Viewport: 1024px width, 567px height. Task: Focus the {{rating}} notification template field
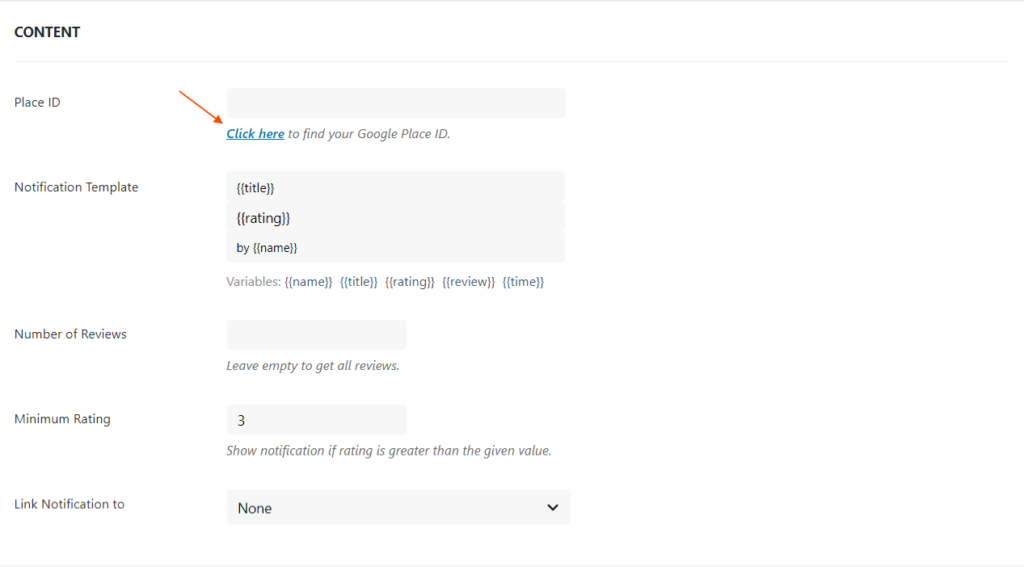click(396, 218)
